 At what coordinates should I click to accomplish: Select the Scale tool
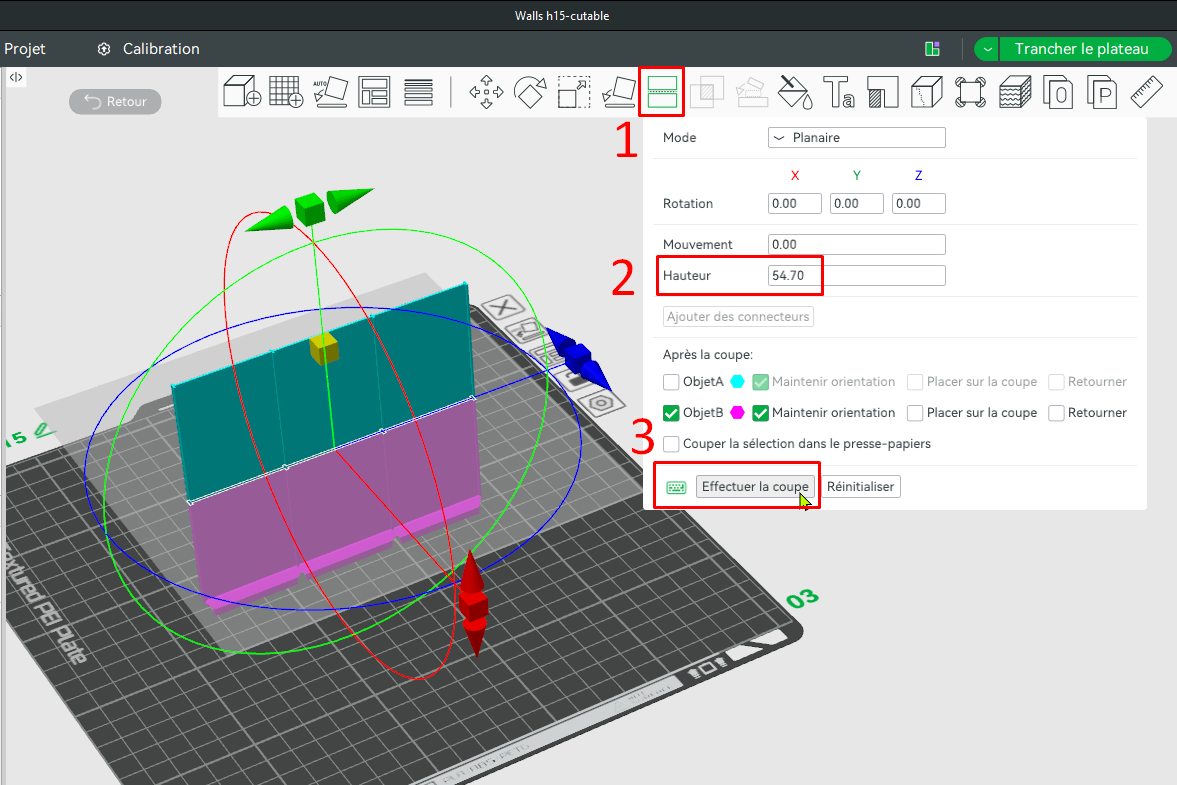[574, 92]
